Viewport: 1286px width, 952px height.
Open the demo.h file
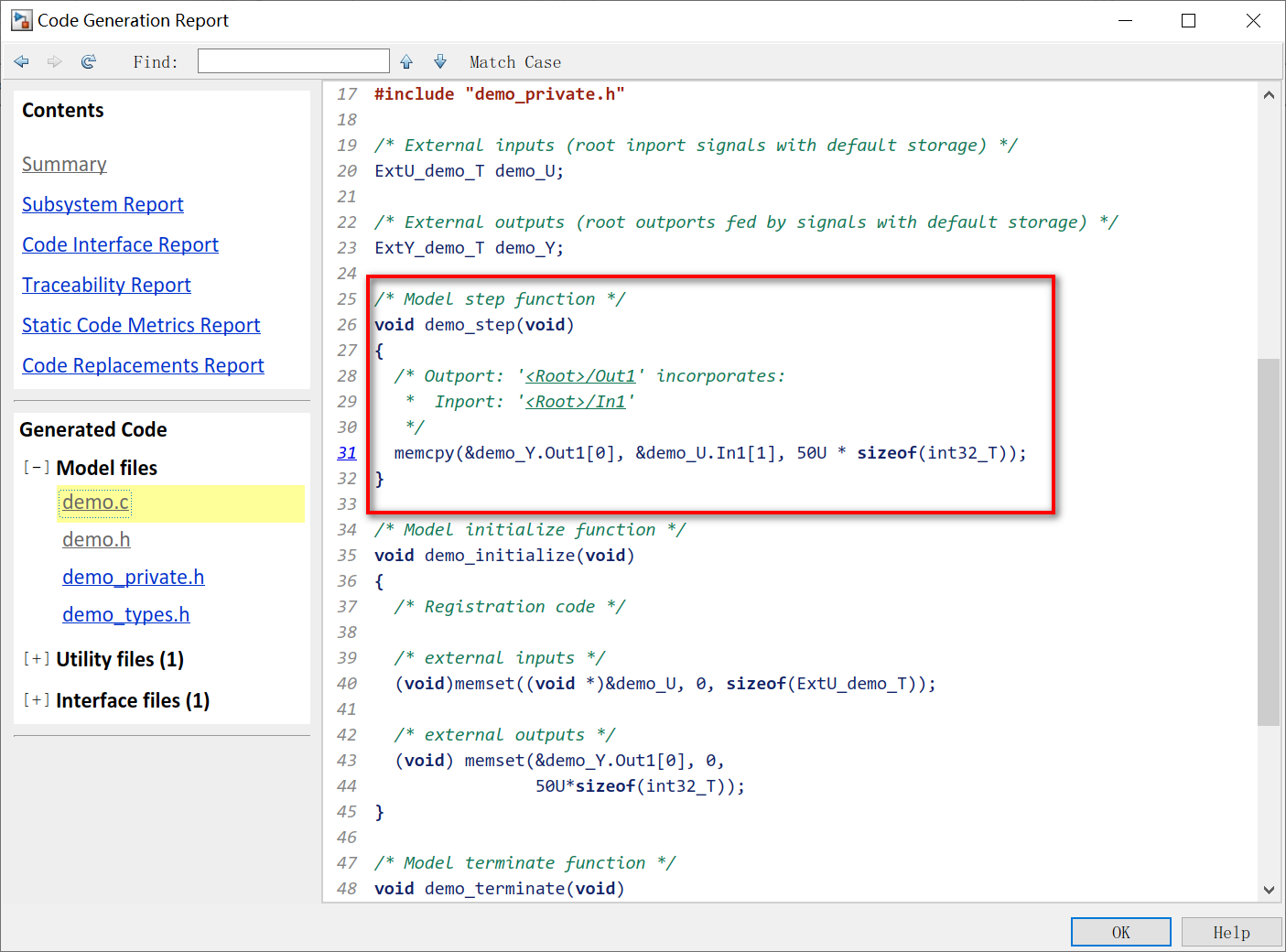pyautogui.click(x=96, y=540)
